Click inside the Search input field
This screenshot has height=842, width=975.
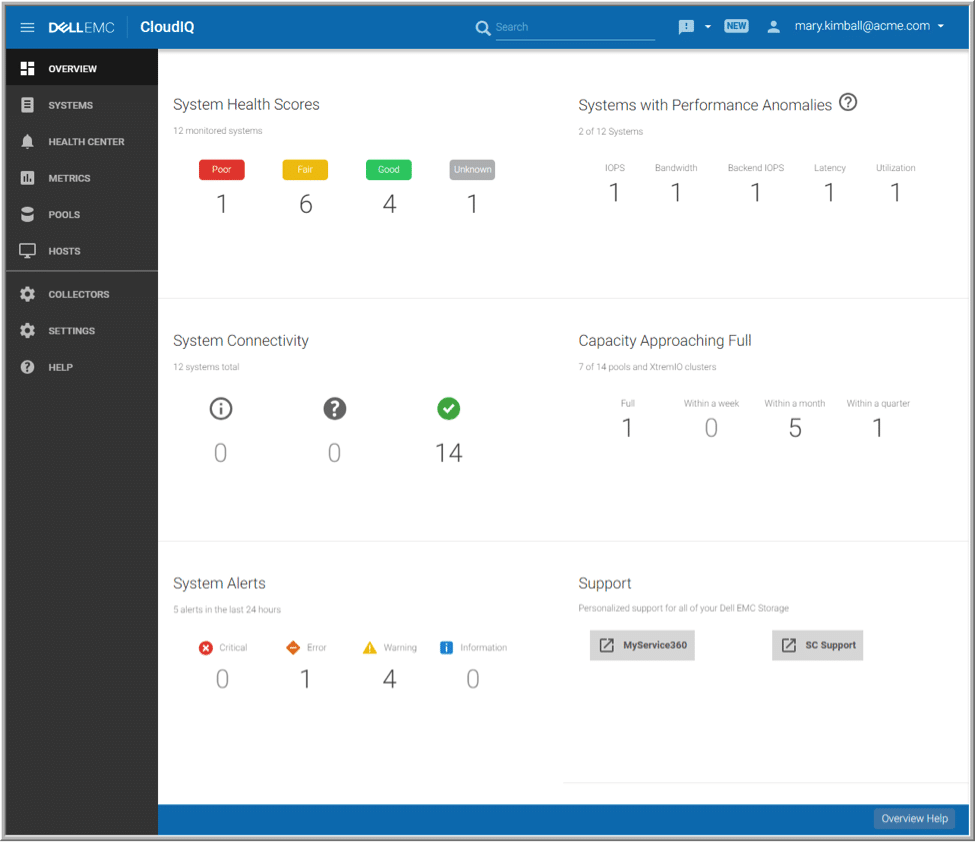575,27
